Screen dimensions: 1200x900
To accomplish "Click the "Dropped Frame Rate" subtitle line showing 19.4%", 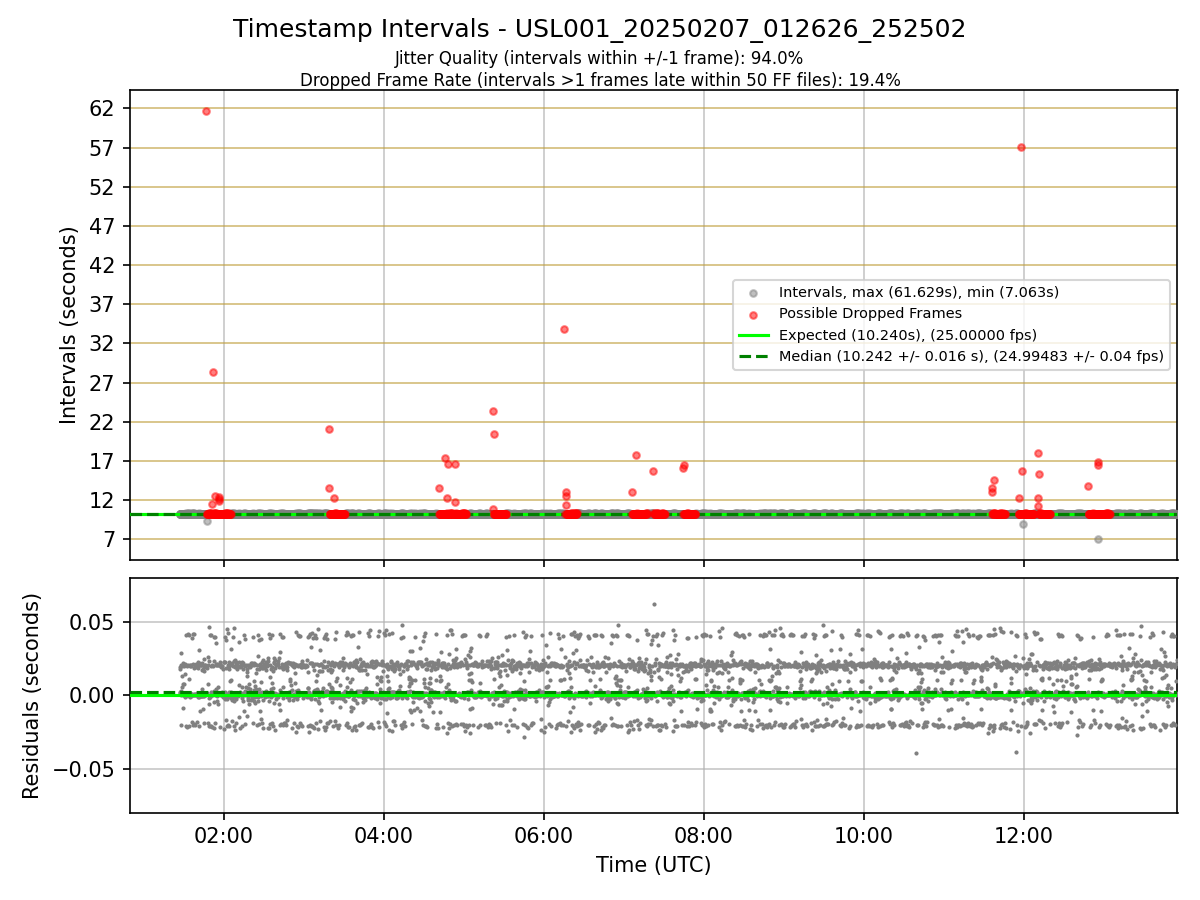I will point(600,80).
